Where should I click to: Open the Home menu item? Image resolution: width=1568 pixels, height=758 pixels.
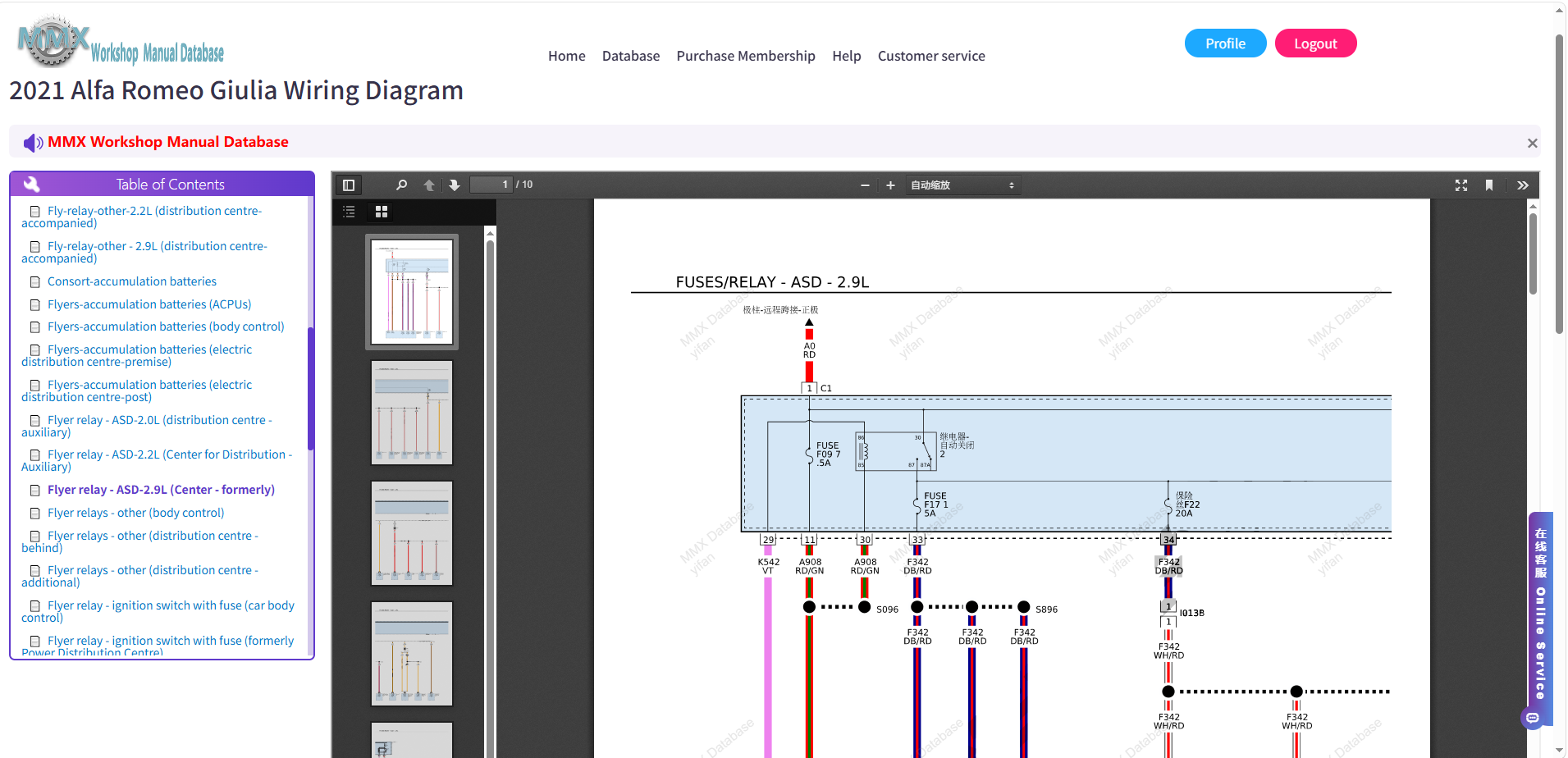click(x=567, y=56)
